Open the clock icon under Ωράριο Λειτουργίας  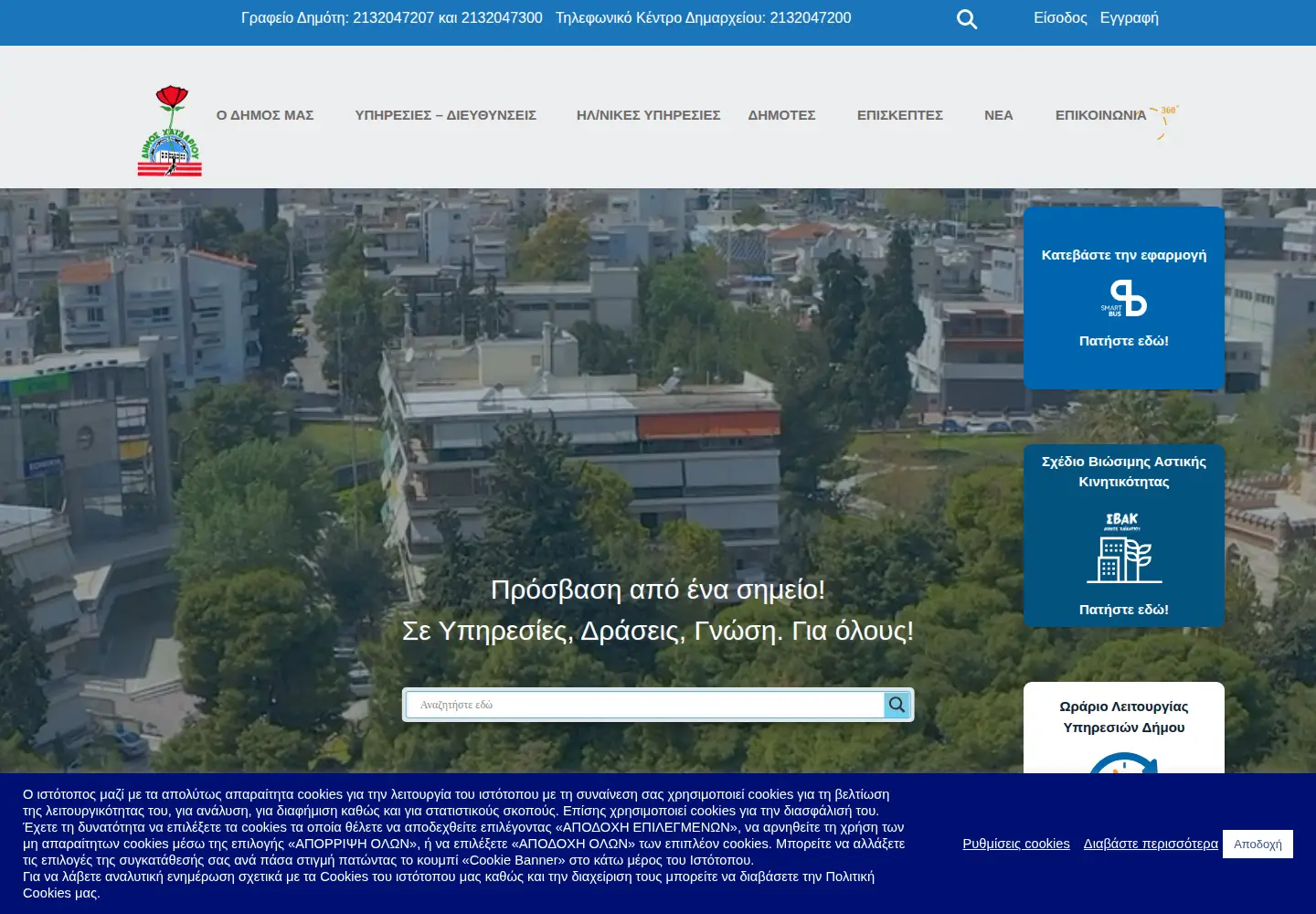[x=1124, y=762]
